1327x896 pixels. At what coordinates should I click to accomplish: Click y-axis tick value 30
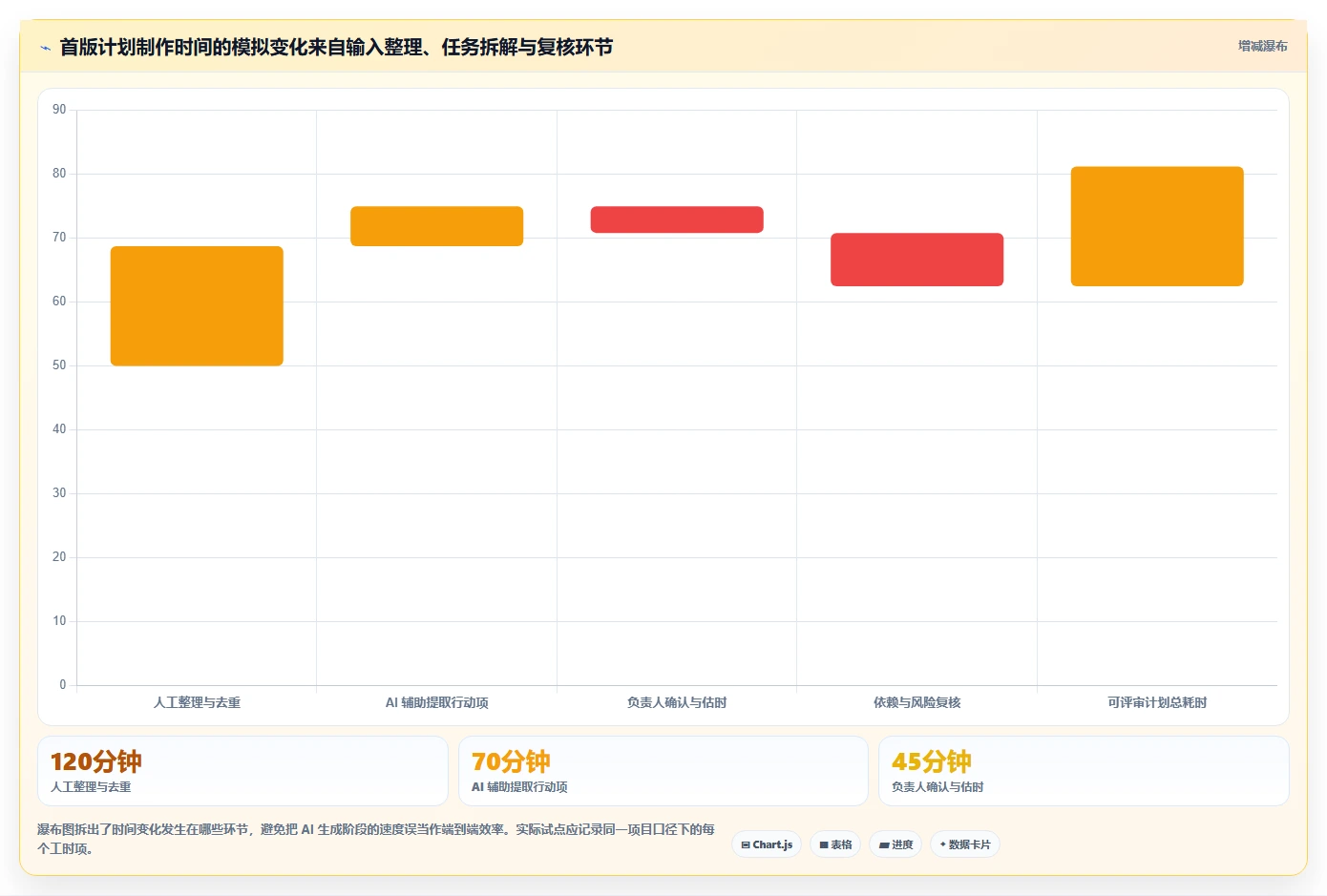[x=59, y=493]
